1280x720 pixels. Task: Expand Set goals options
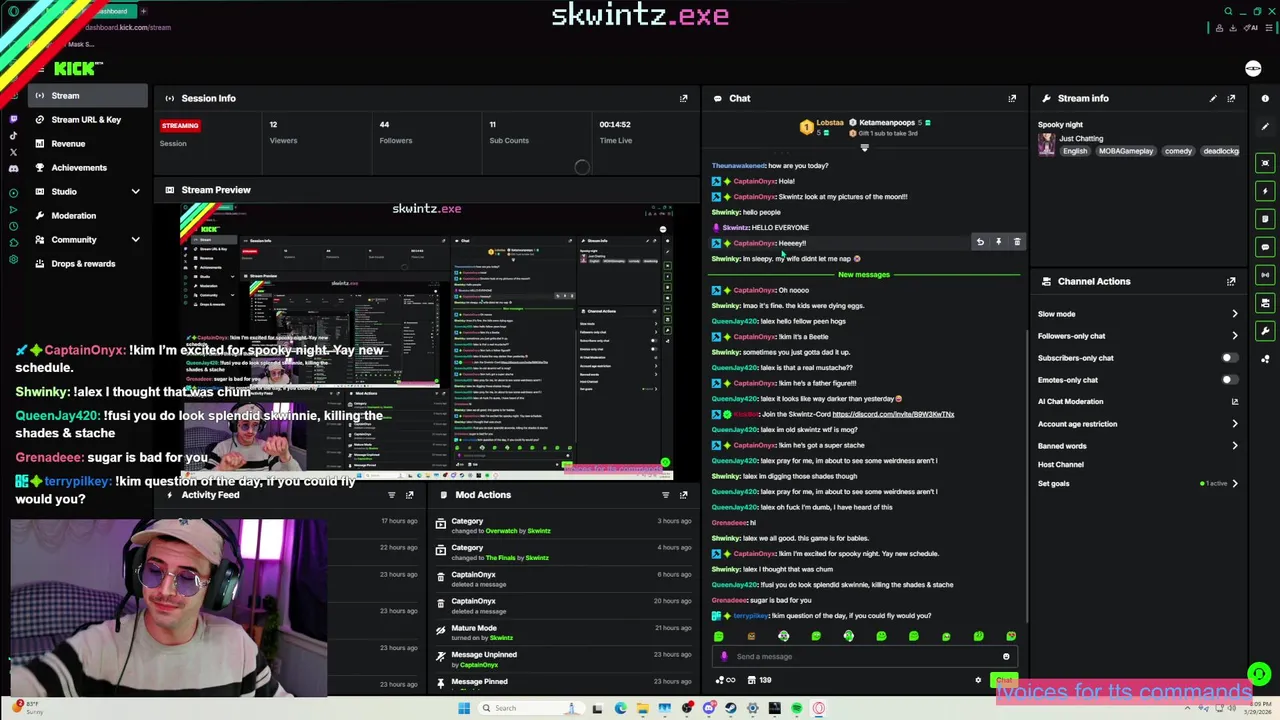[1235, 484]
